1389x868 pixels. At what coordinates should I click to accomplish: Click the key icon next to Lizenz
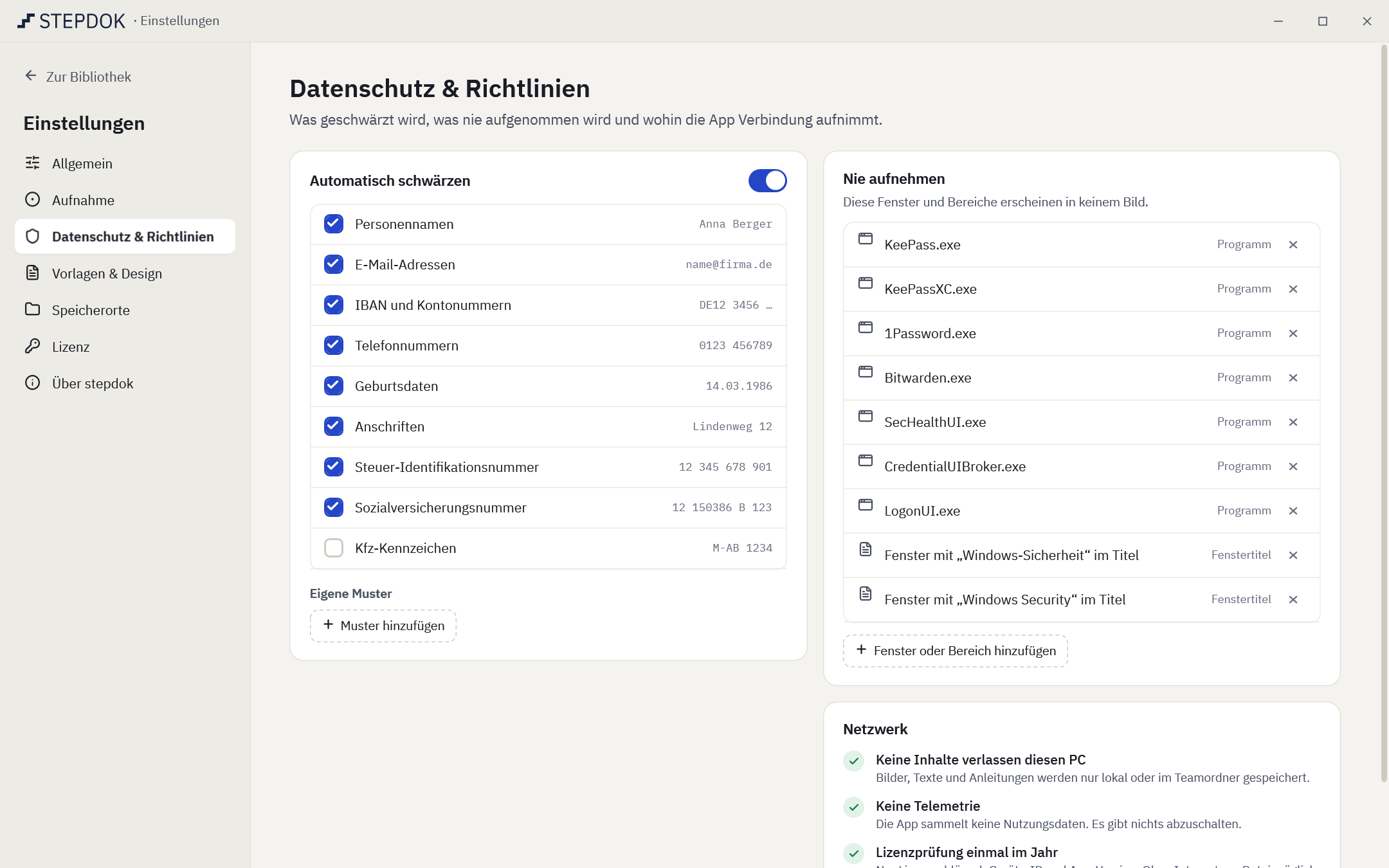click(x=32, y=347)
